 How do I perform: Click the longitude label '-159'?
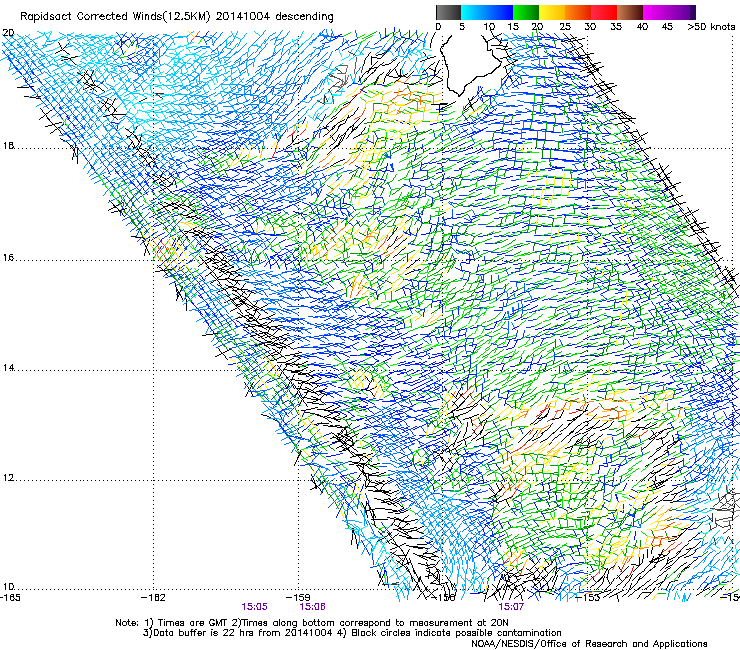point(298,598)
